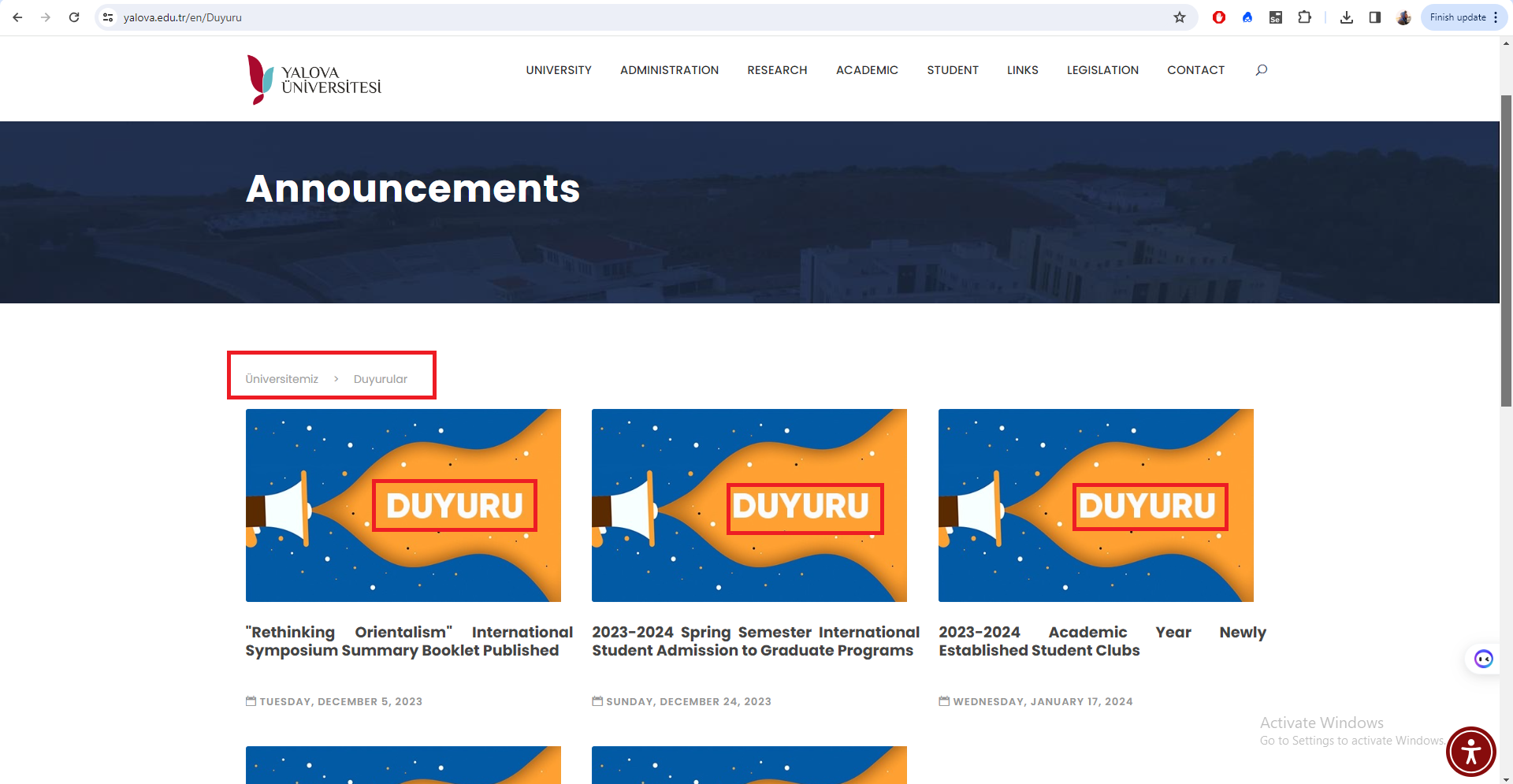This screenshot has height=784, width=1513.
Task: Click the scrollbar up arrow
Action: point(1506,43)
